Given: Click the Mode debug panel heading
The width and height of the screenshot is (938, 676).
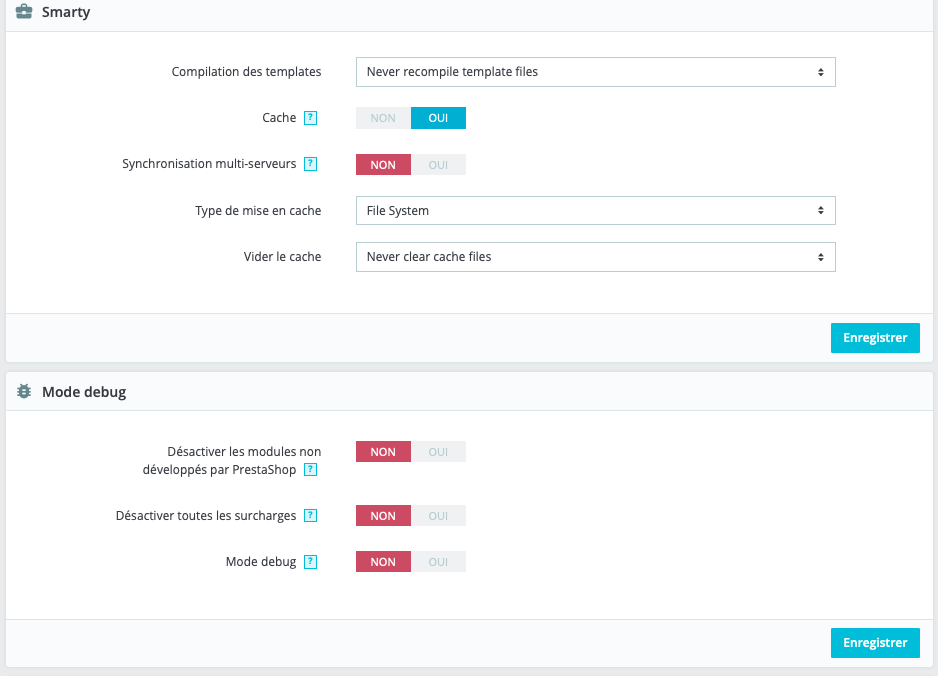Looking at the screenshot, I should (x=84, y=392).
